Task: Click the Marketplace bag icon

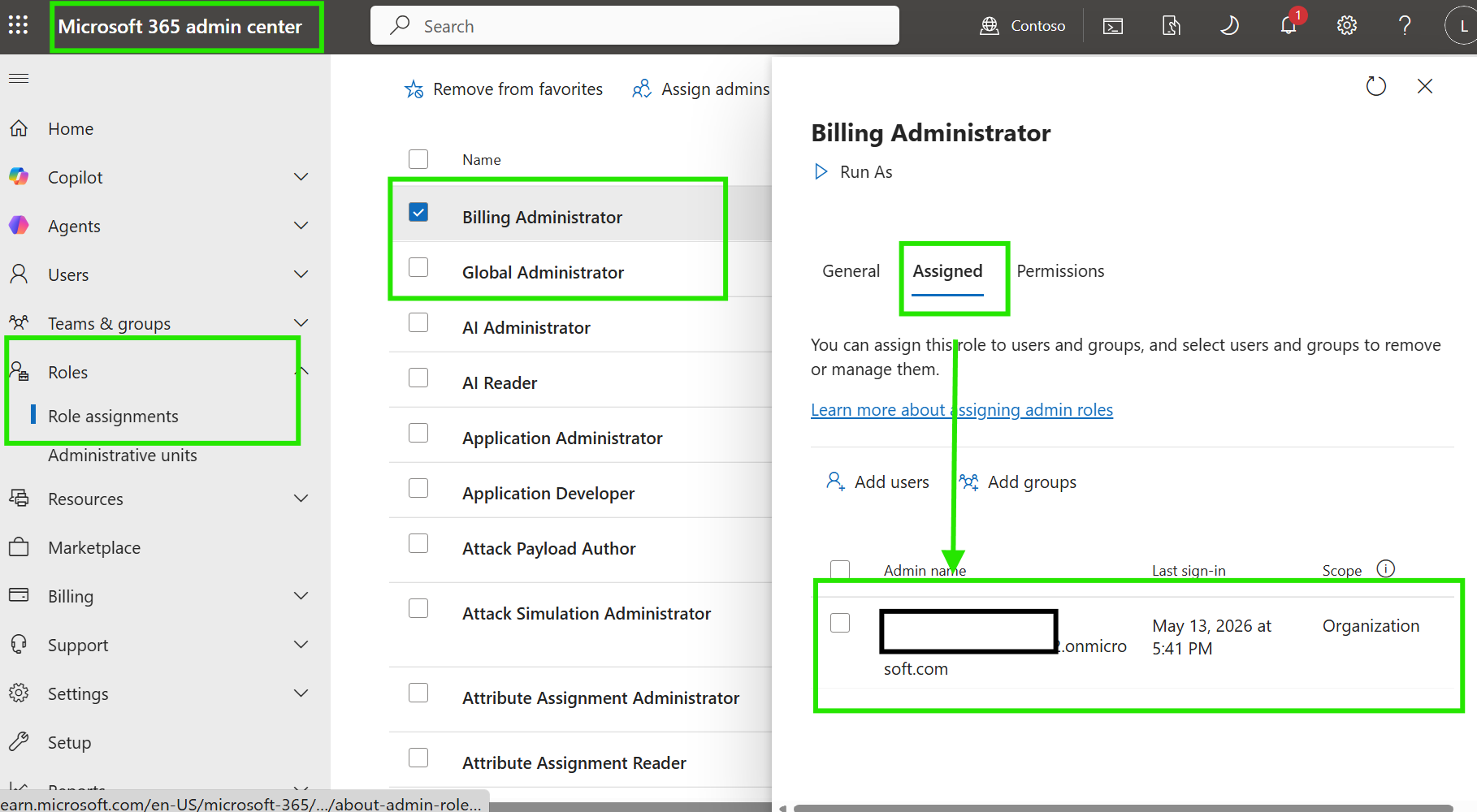Action: click(19, 546)
